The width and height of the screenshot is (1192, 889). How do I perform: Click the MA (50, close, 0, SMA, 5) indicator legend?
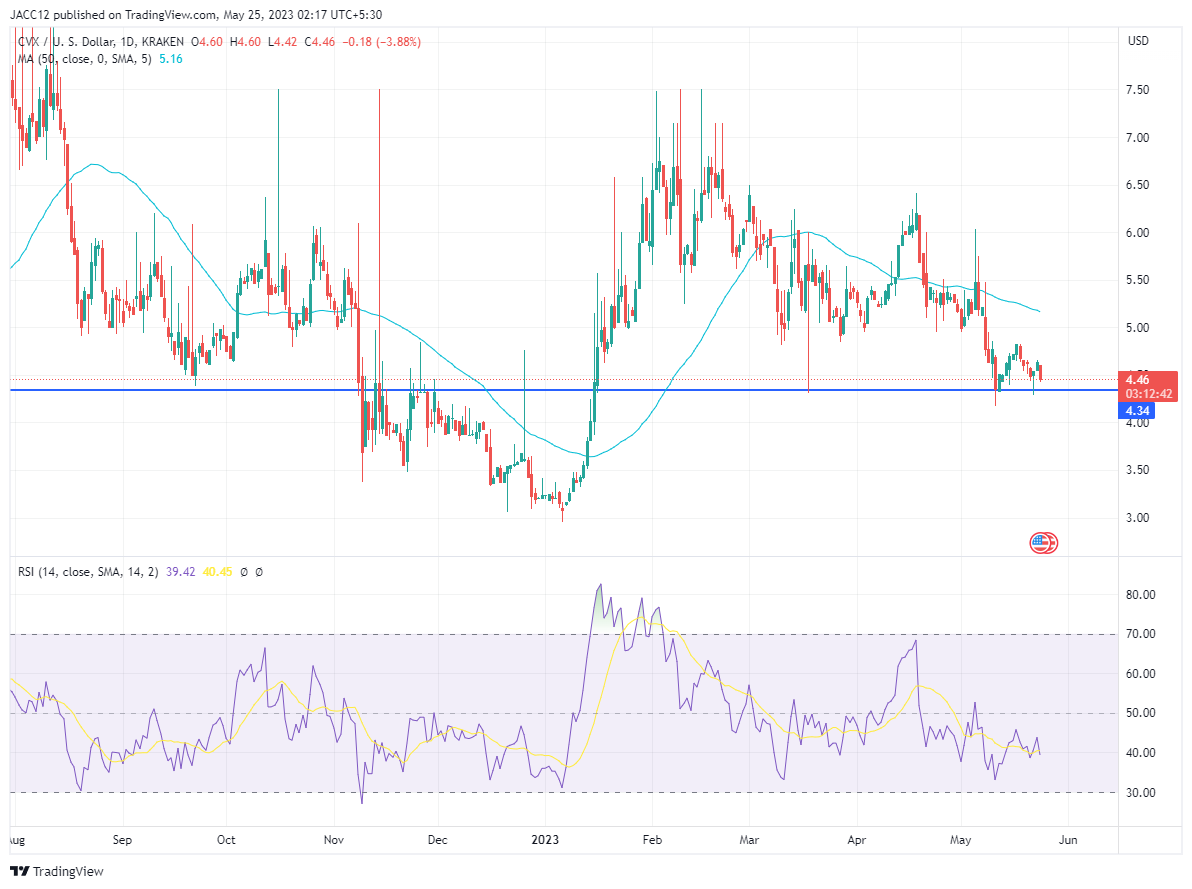[x=84, y=59]
